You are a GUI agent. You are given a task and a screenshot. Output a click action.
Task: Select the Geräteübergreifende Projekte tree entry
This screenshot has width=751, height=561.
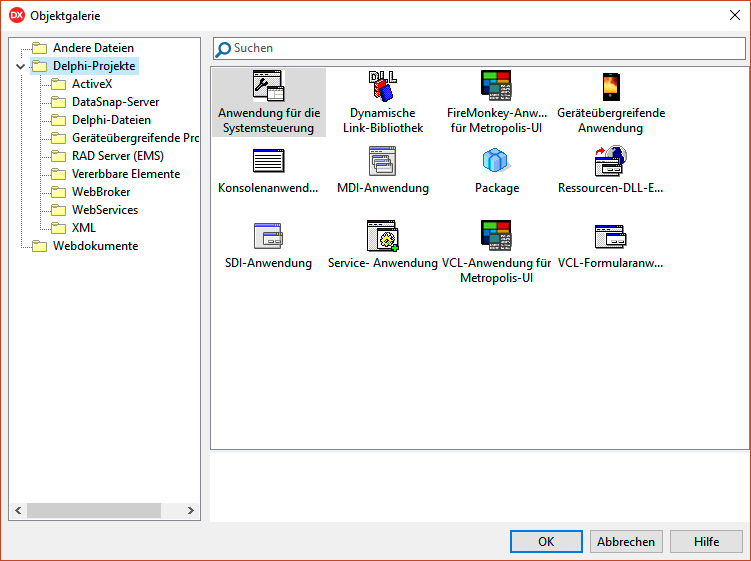click(136, 138)
